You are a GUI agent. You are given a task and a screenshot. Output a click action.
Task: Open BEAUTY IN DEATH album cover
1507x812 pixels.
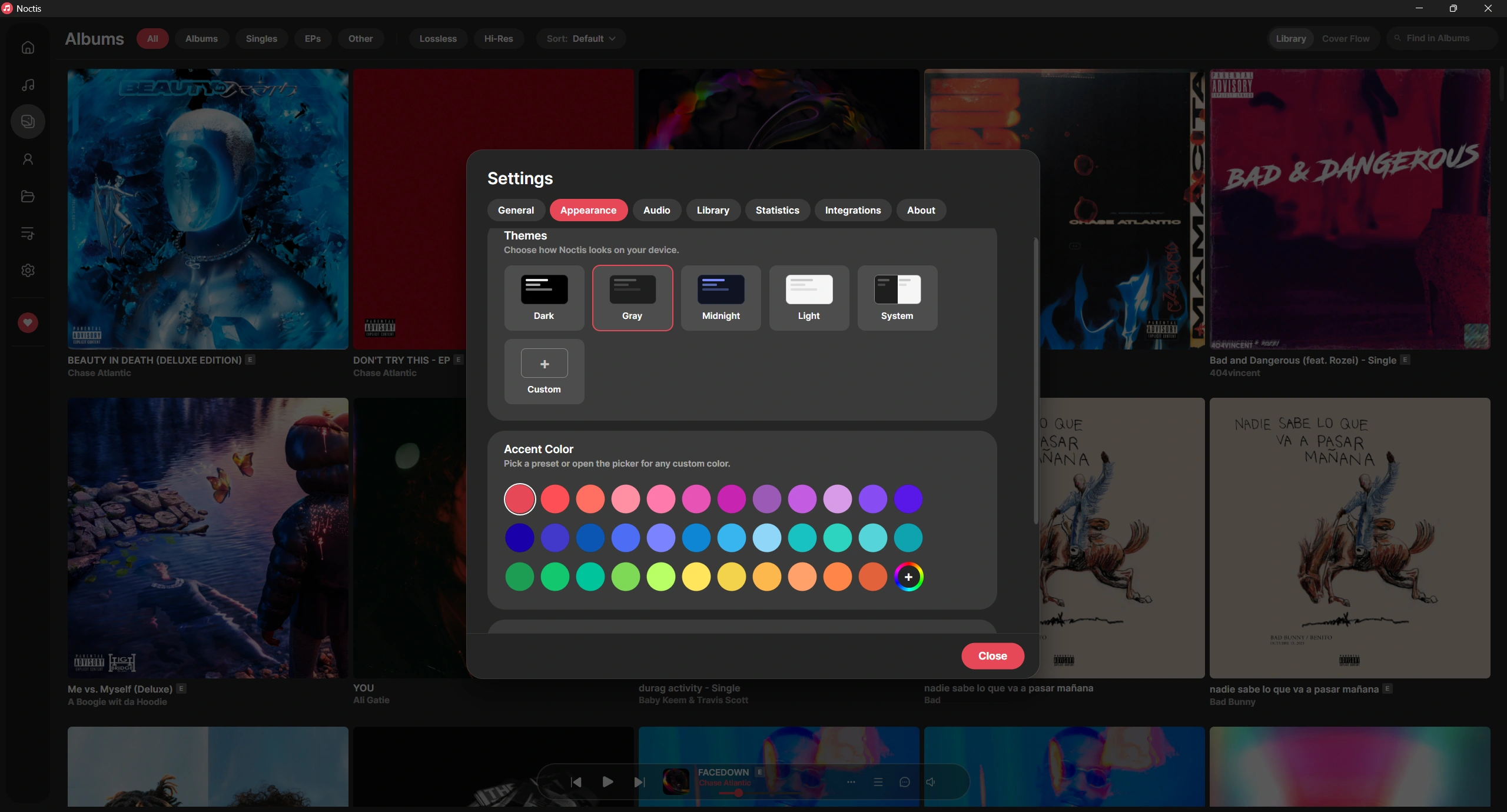coord(208,209)
